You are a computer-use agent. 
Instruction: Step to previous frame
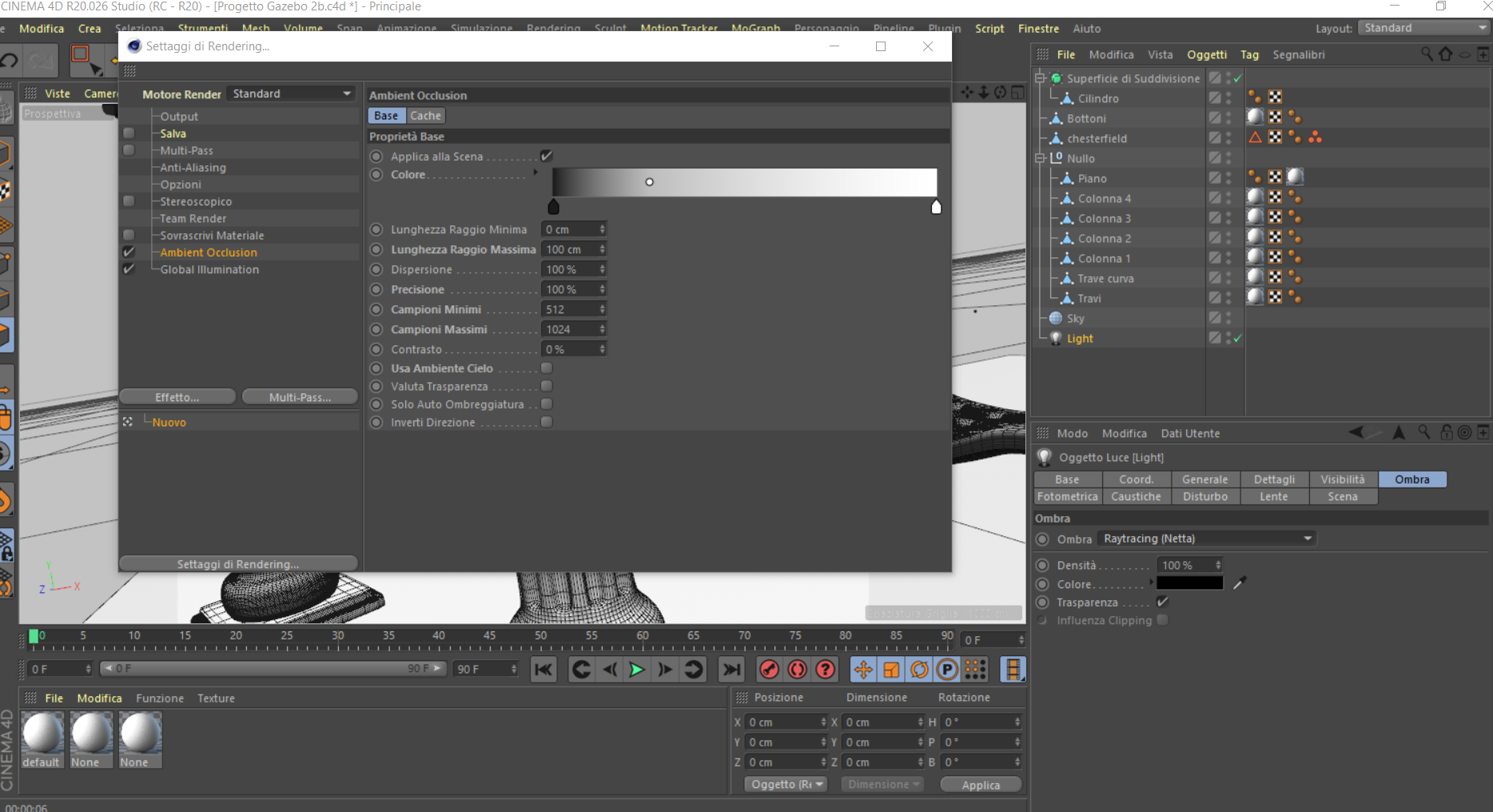610,670
